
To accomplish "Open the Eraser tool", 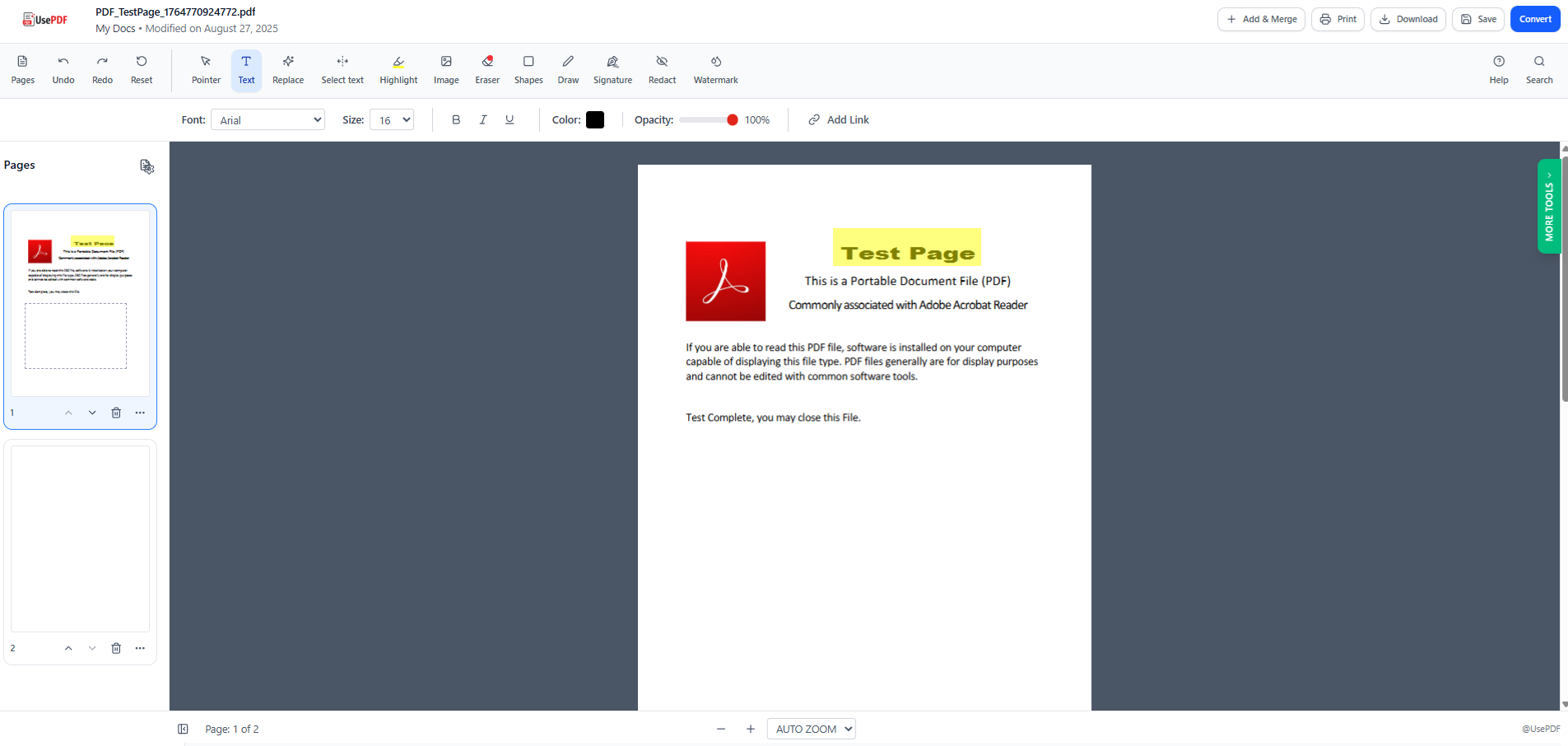I will (486, 69).
